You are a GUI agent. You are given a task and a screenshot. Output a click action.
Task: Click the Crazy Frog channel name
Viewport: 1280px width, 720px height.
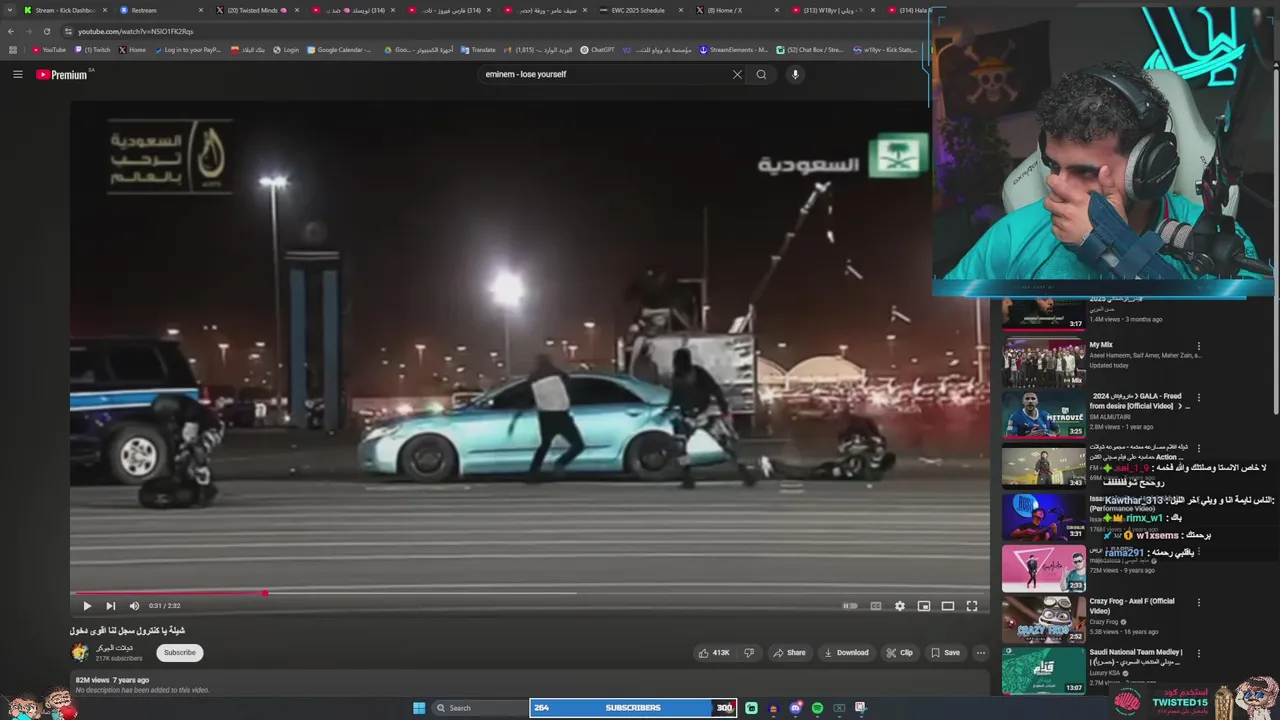coord(1104,622)
